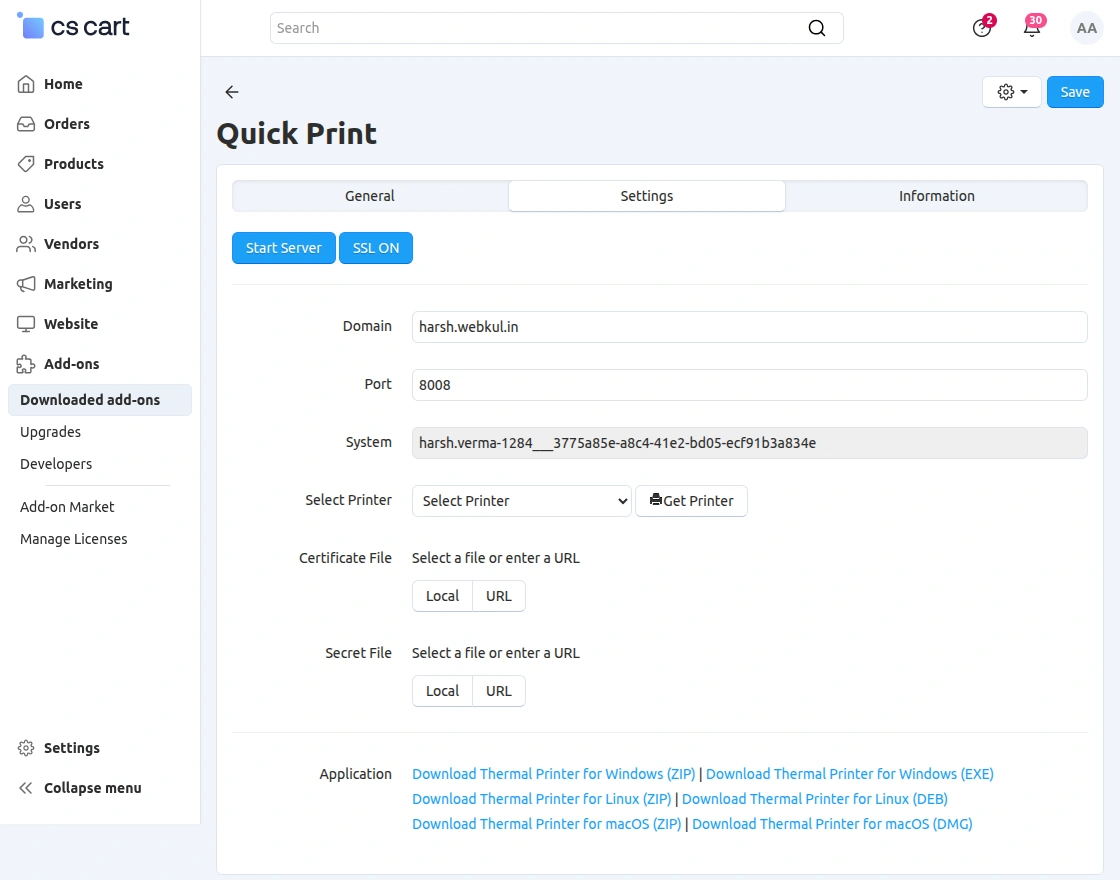Open the AA user avatar menu
The height and width of the screenshot is (880, 1120).
[1086, 28]
